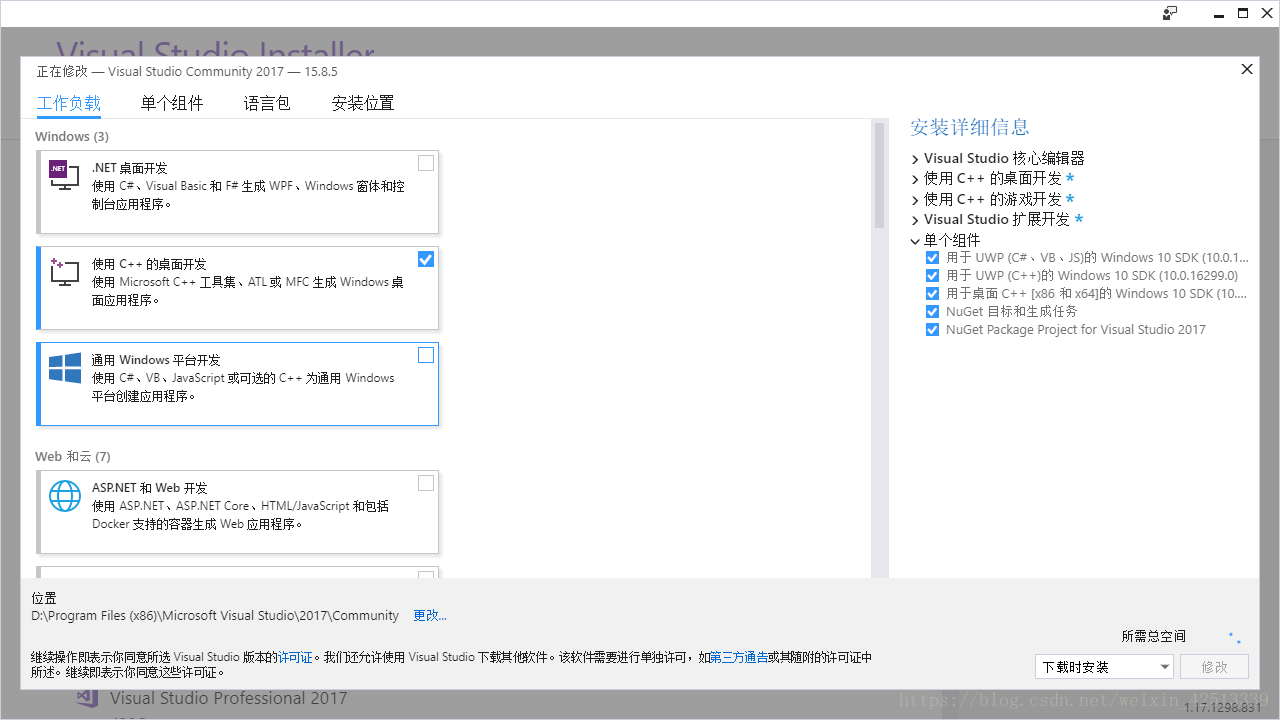Expand 使用 C++ 的游戏开发 details
Image resolution: width=1280 pixels, height=720 pixels.
point(915,200)
